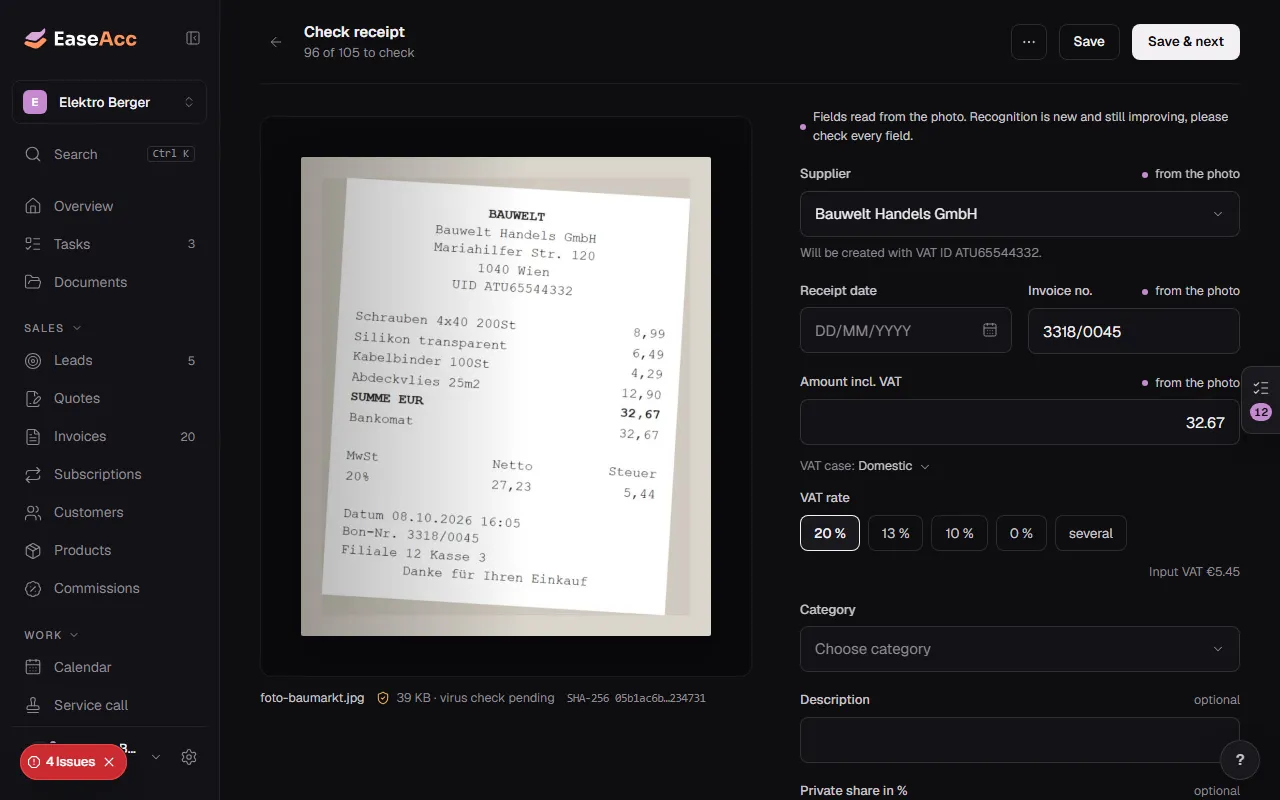Open the calendar picker in Receipt date

tap(990, 330)
